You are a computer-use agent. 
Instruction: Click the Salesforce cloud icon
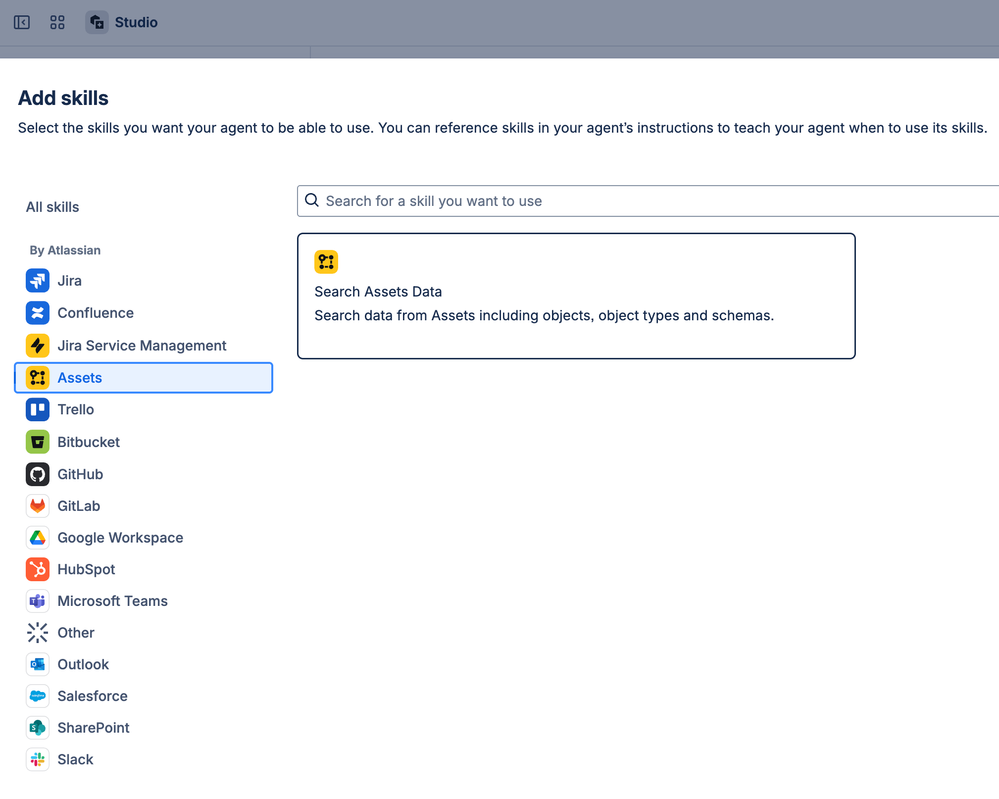pos(38,696)
